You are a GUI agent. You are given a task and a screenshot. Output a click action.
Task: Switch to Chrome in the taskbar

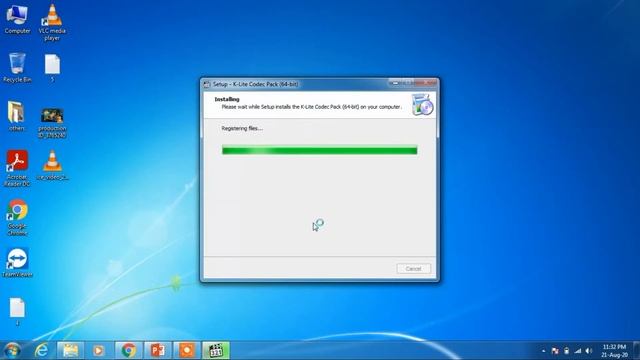pos(129,350)
